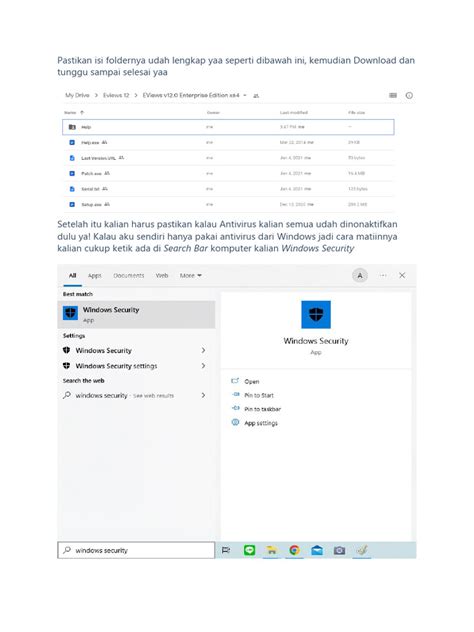Select the Setup.exe row name
Screen dimensions: 474x632
click(x=91, y=204)
